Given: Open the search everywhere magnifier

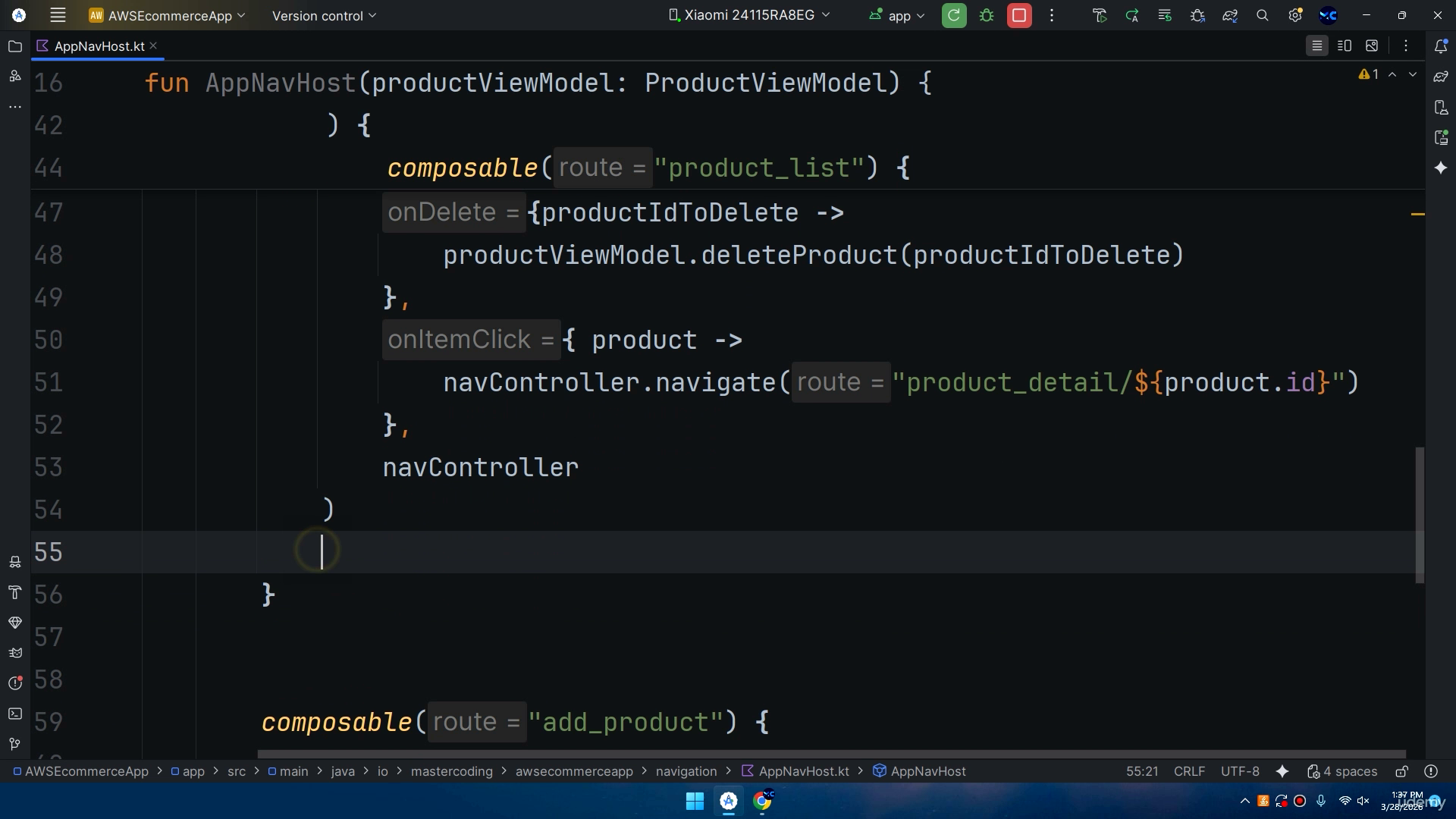Looking at the screenshot, I should [1263, 15].
